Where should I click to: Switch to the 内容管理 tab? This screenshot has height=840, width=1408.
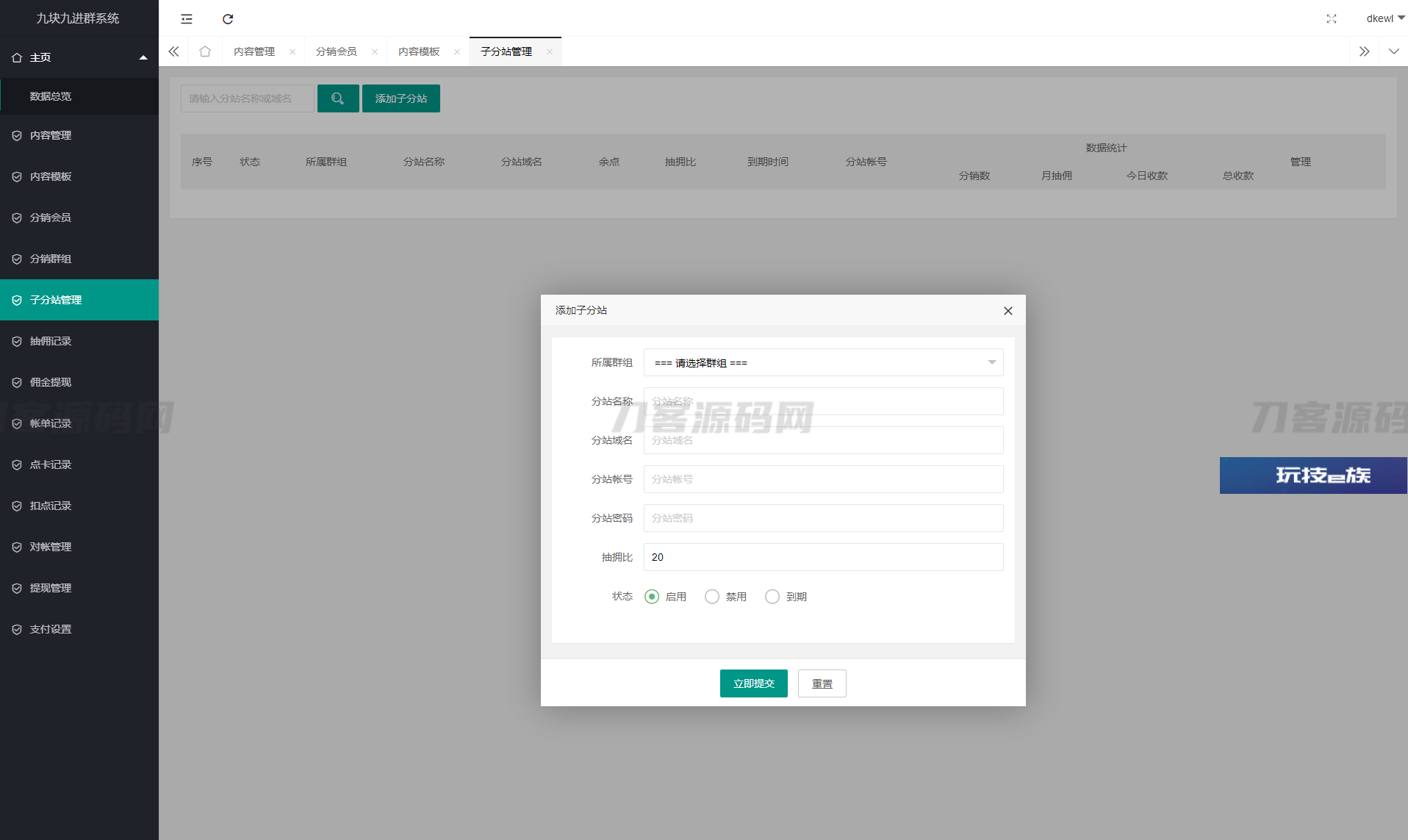(254, 51)
